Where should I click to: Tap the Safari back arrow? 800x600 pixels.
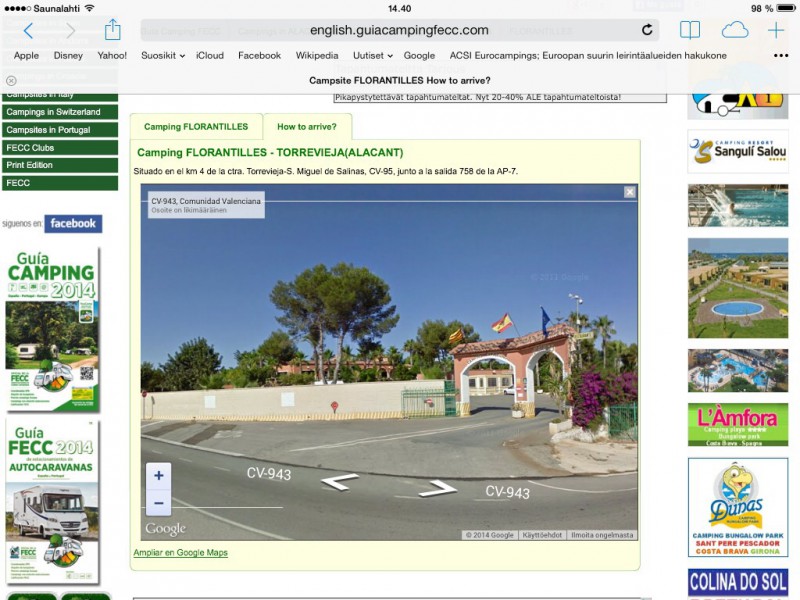(x=28, y=31)
